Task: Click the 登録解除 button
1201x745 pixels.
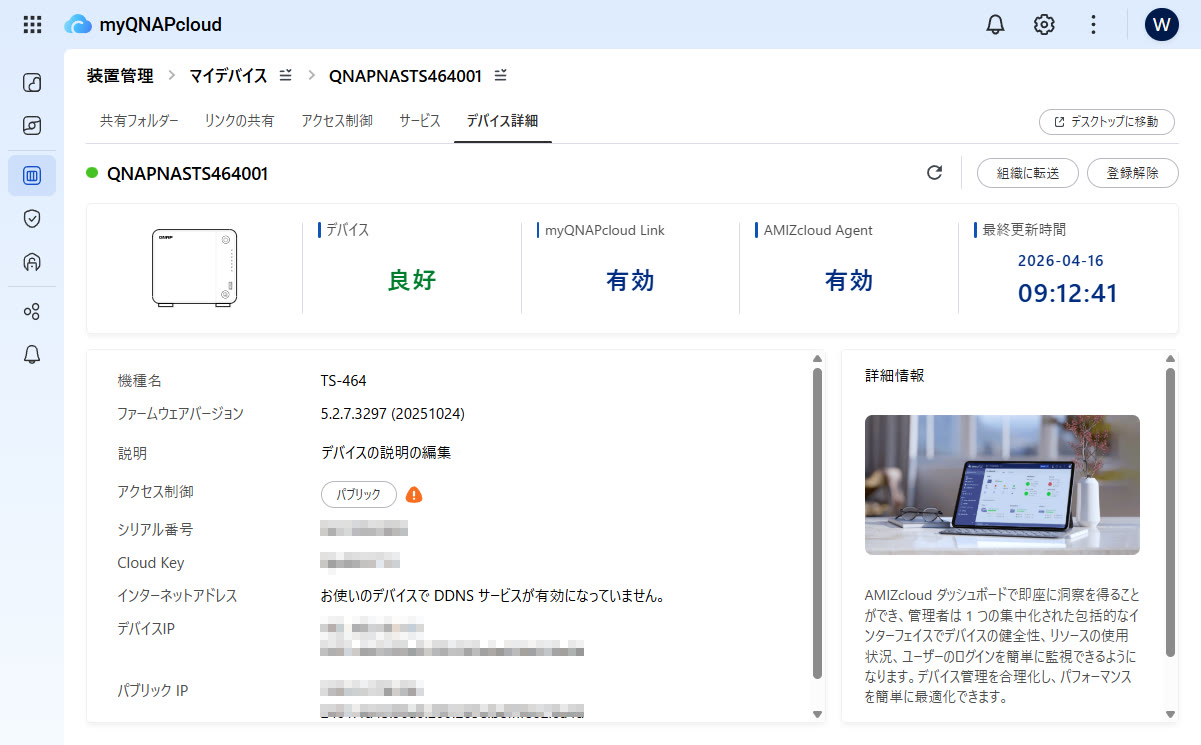Action: [x=1132, y=173]
